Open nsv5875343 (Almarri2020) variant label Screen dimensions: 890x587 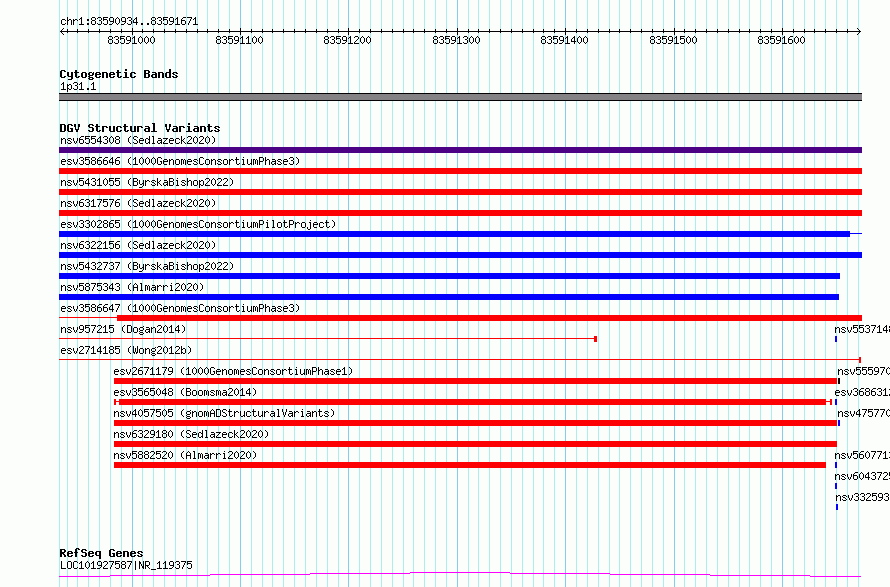point(132,287)
